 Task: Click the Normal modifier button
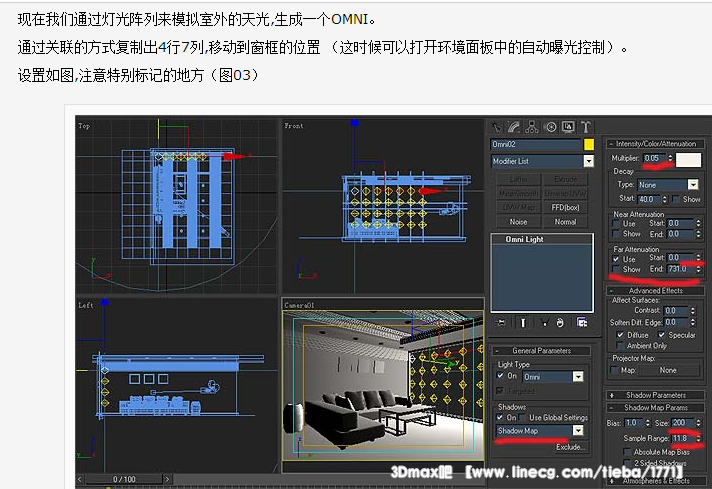pos(565,222)
